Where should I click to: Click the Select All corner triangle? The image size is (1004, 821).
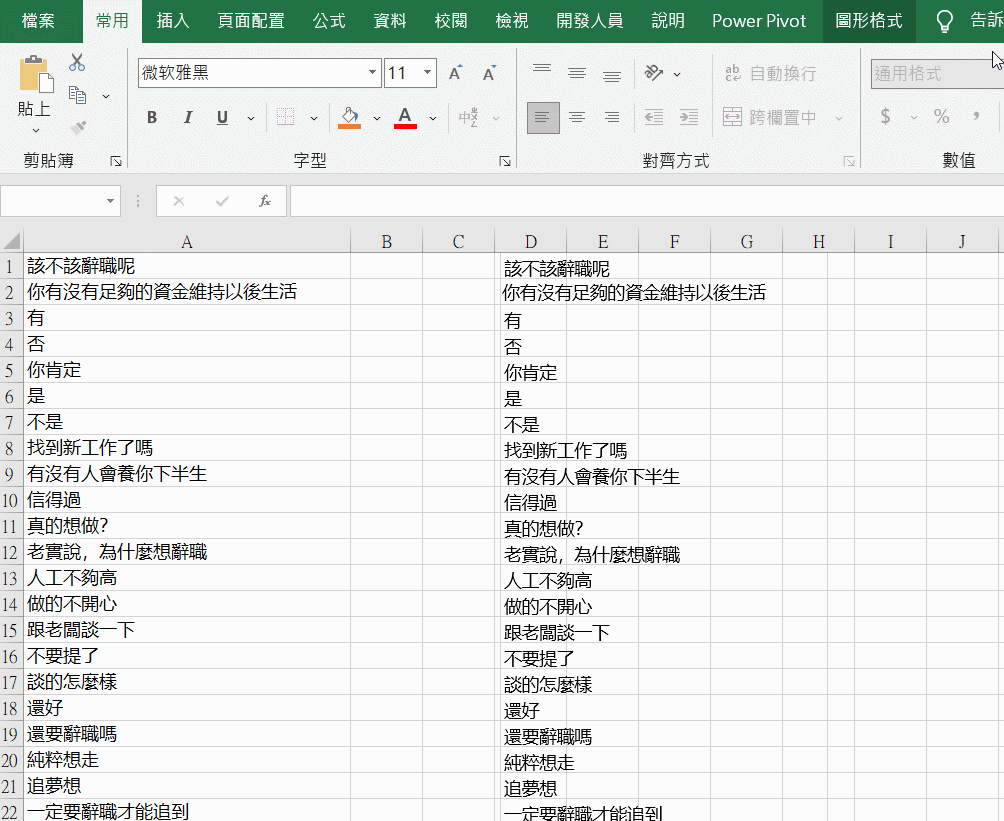pos(12,241)
